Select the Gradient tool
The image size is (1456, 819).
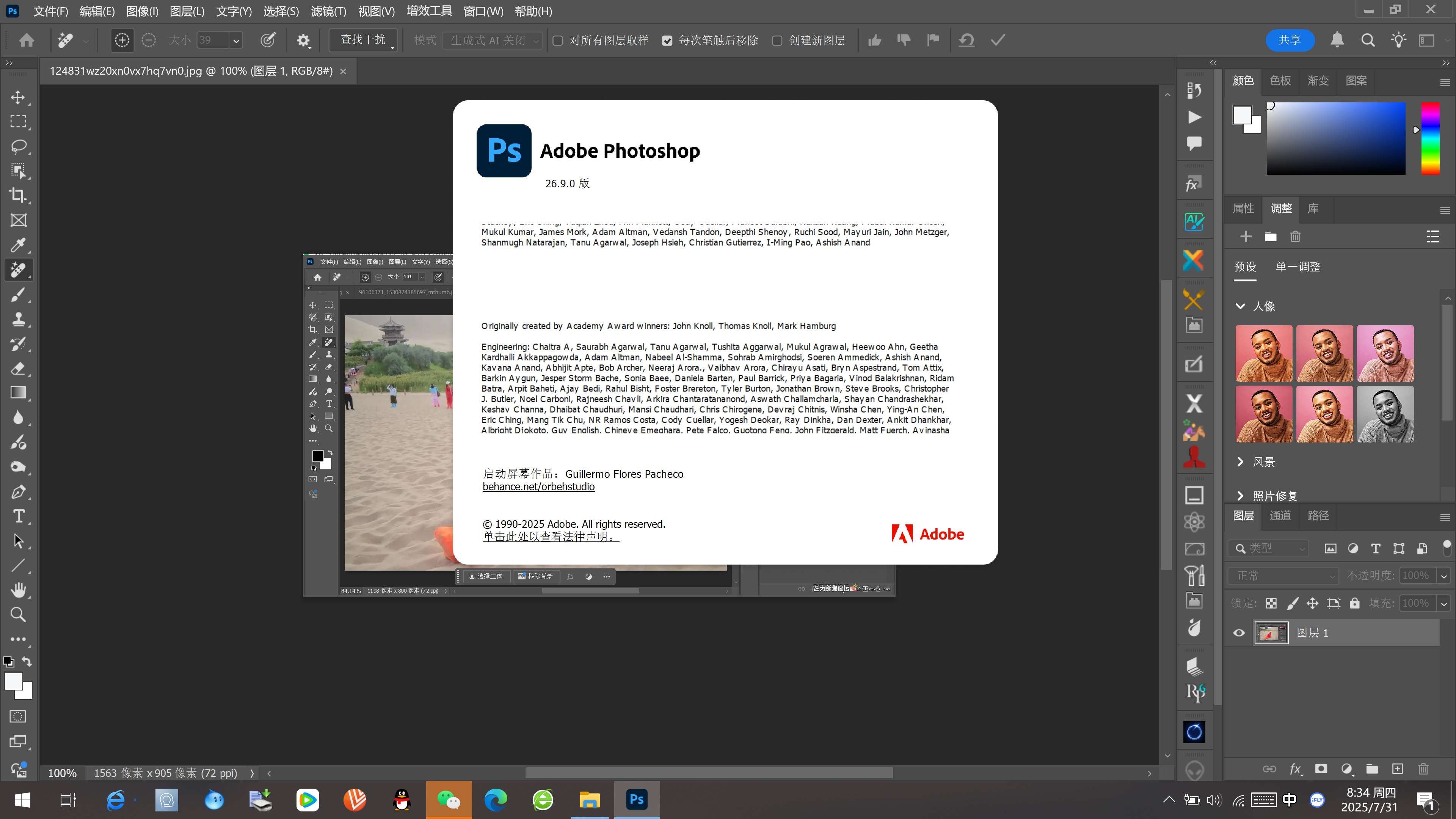(18, 393)
